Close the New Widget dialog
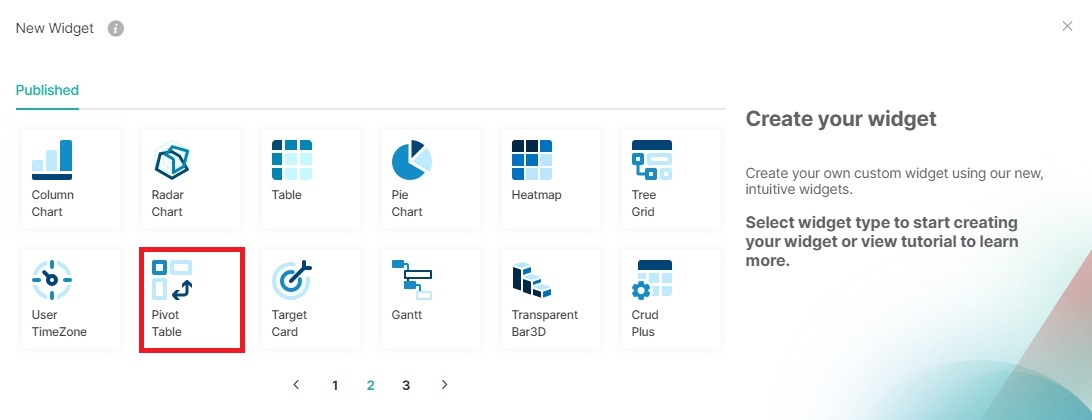The width and height of the screenshot is (1092, 420). point(1067,26)
